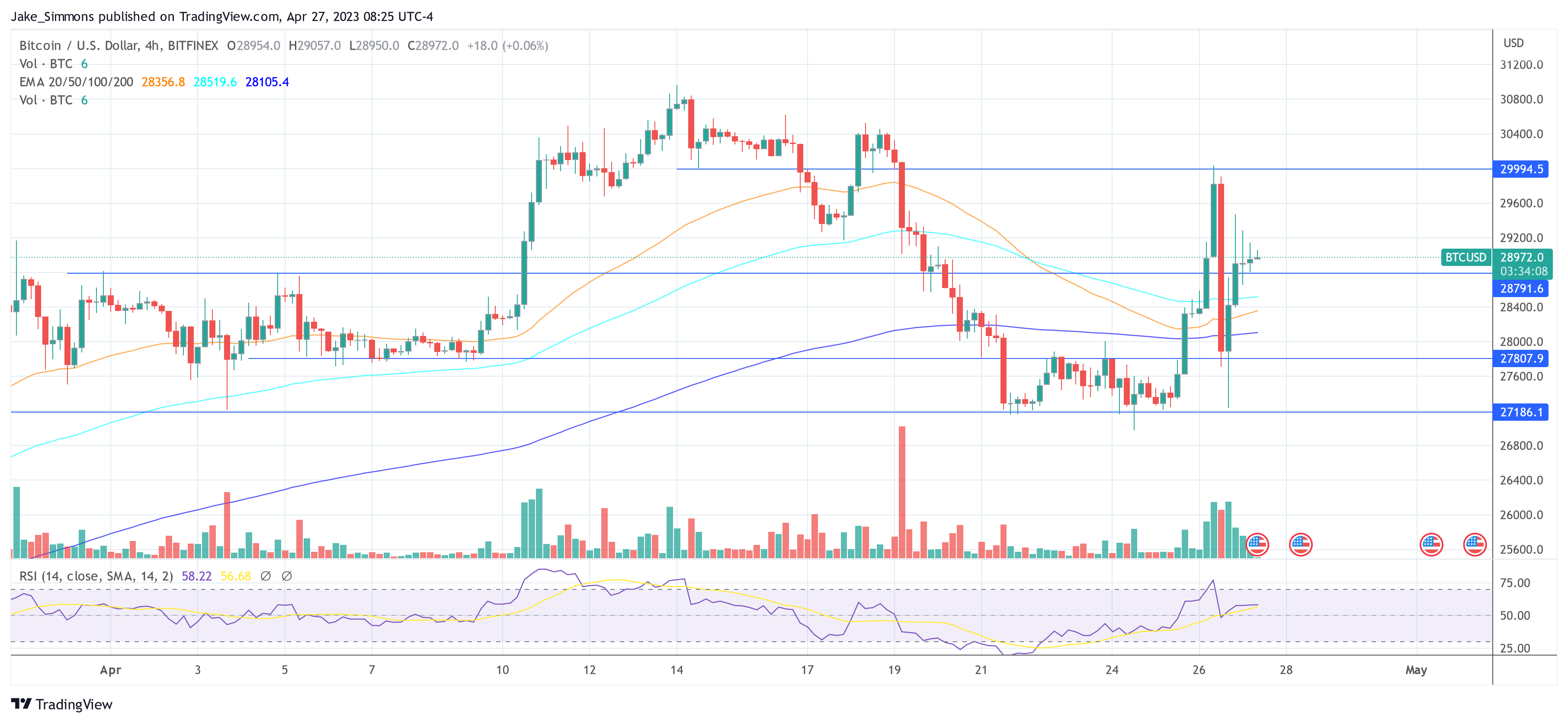Click the third US flag event marker from the left

[1431, 544]
